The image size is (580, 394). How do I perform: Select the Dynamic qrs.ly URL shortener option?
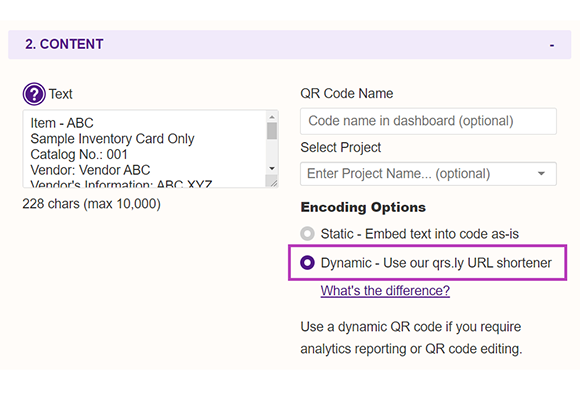click(307, 263)
